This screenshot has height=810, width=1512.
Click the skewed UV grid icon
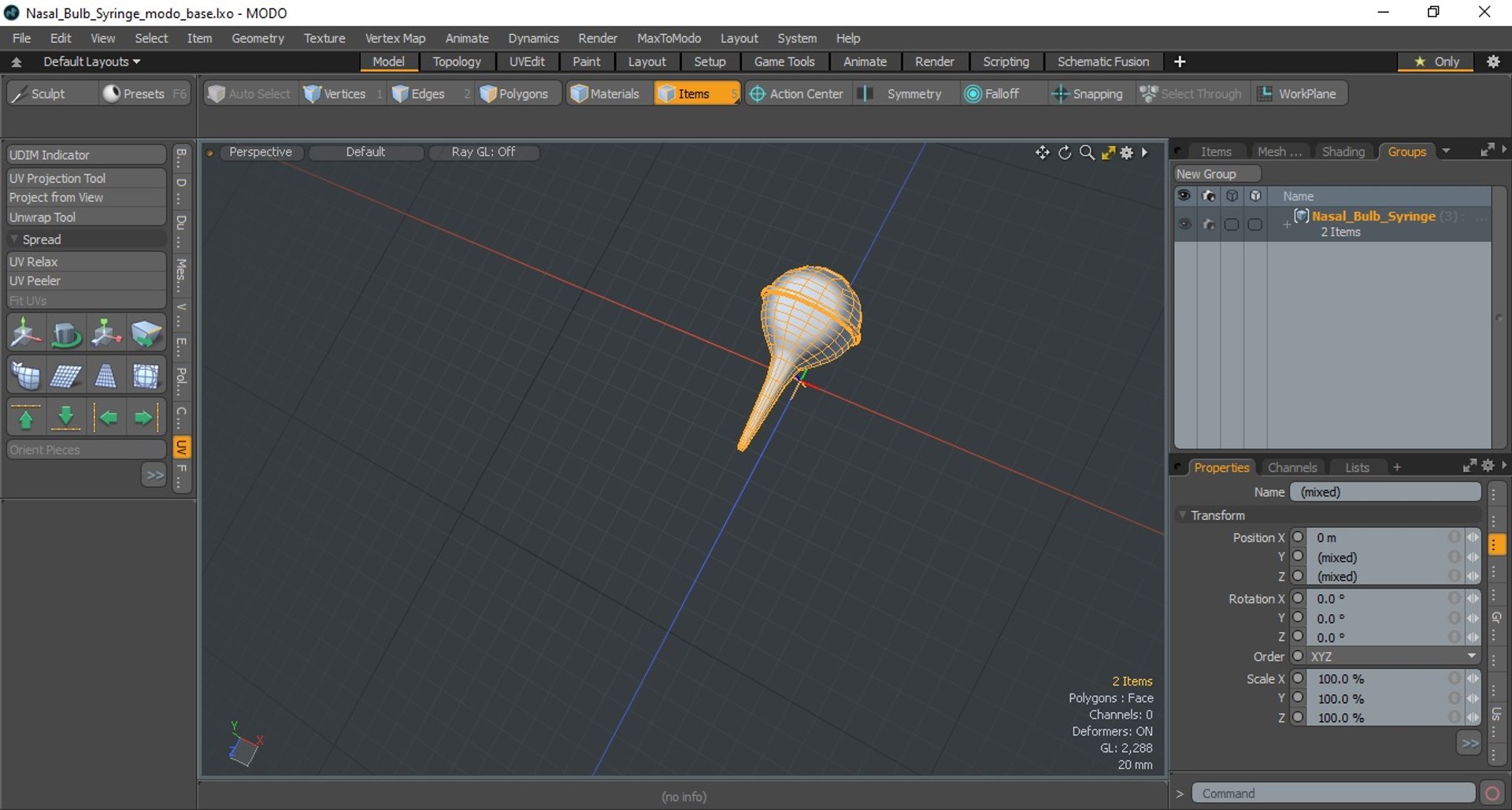pyautogui.click(x=66, y=376)
